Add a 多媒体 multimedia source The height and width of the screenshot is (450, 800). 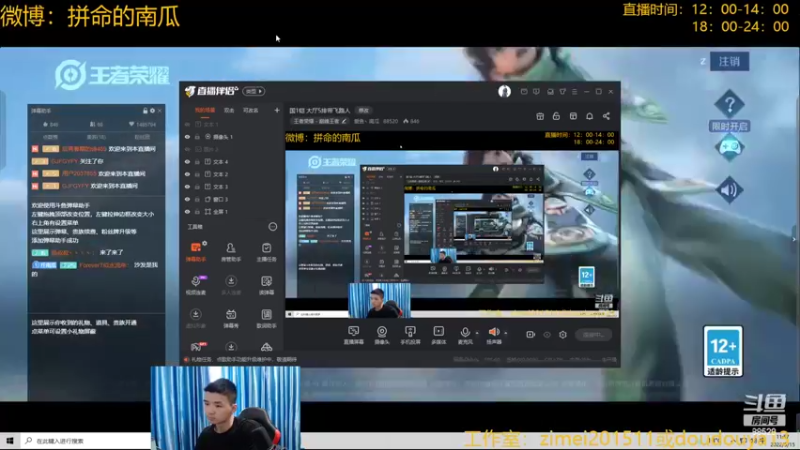click(438, 335)
